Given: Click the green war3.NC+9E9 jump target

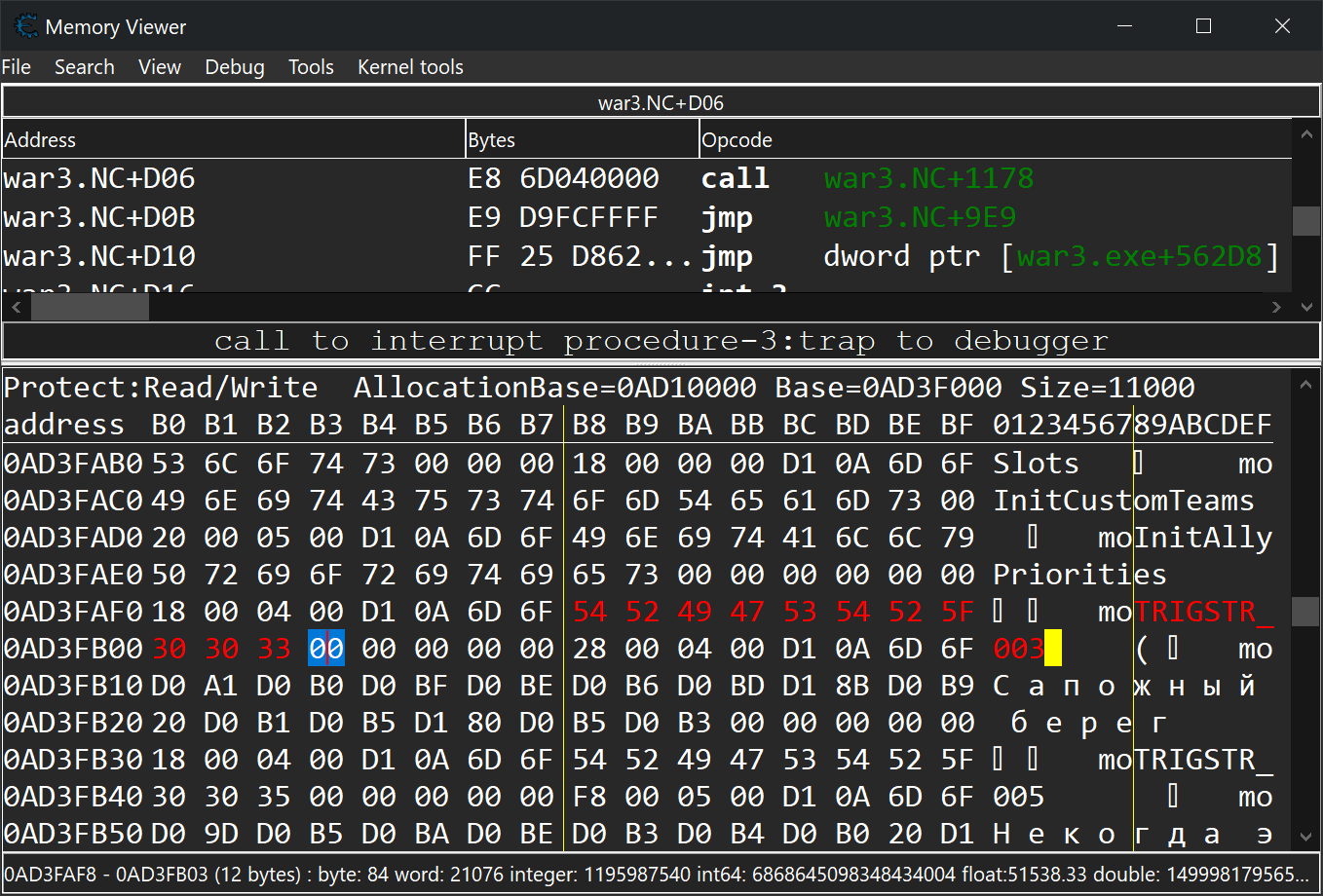Looking at the screenshot, I should (x=920, y=217).
